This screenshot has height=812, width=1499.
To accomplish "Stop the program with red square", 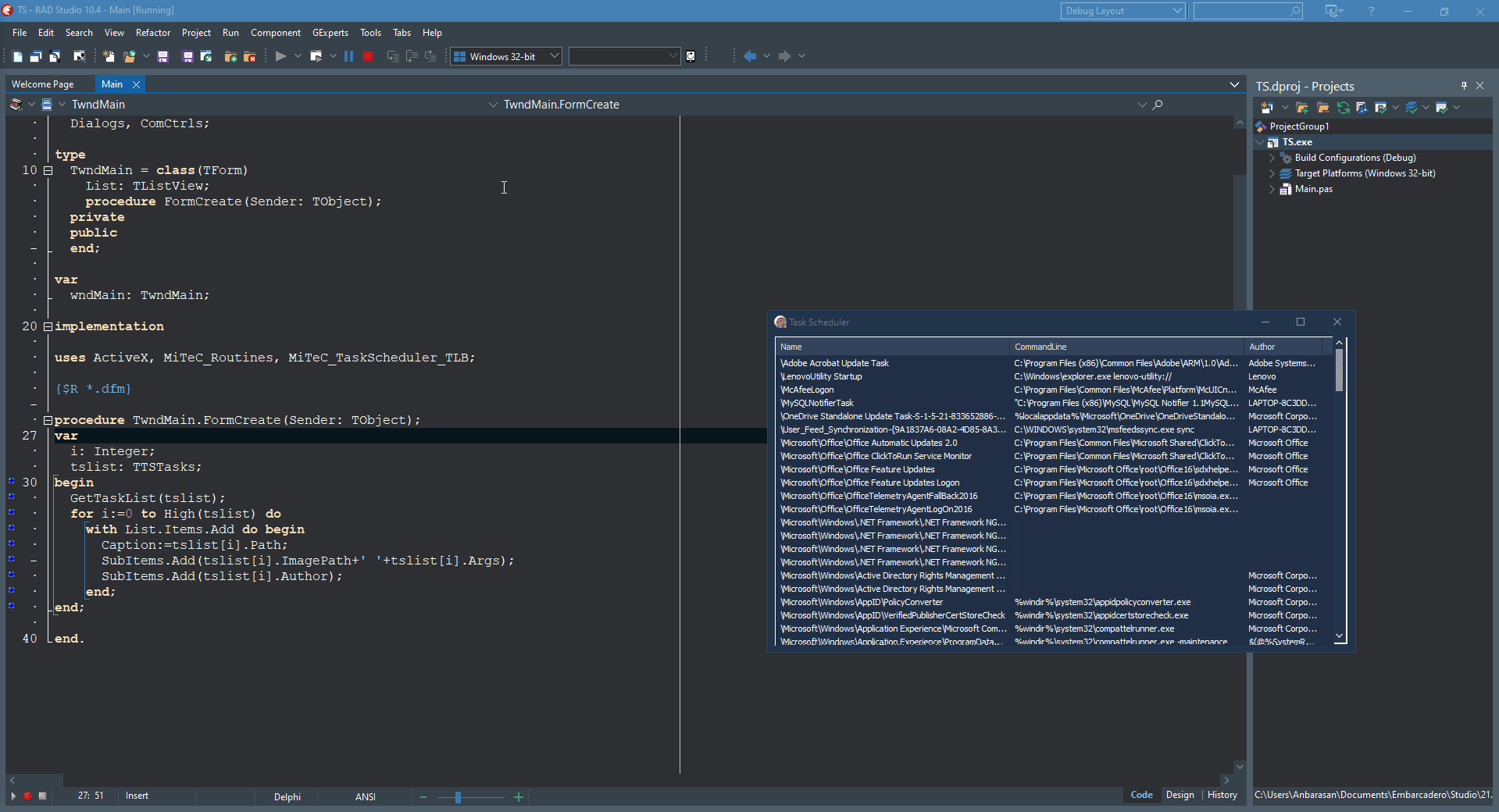I will [368, 56].
